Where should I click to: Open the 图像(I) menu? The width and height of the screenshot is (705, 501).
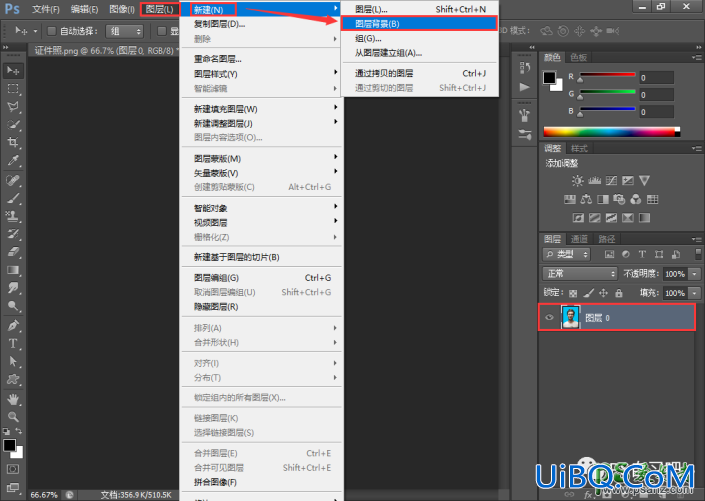[122, 9]
